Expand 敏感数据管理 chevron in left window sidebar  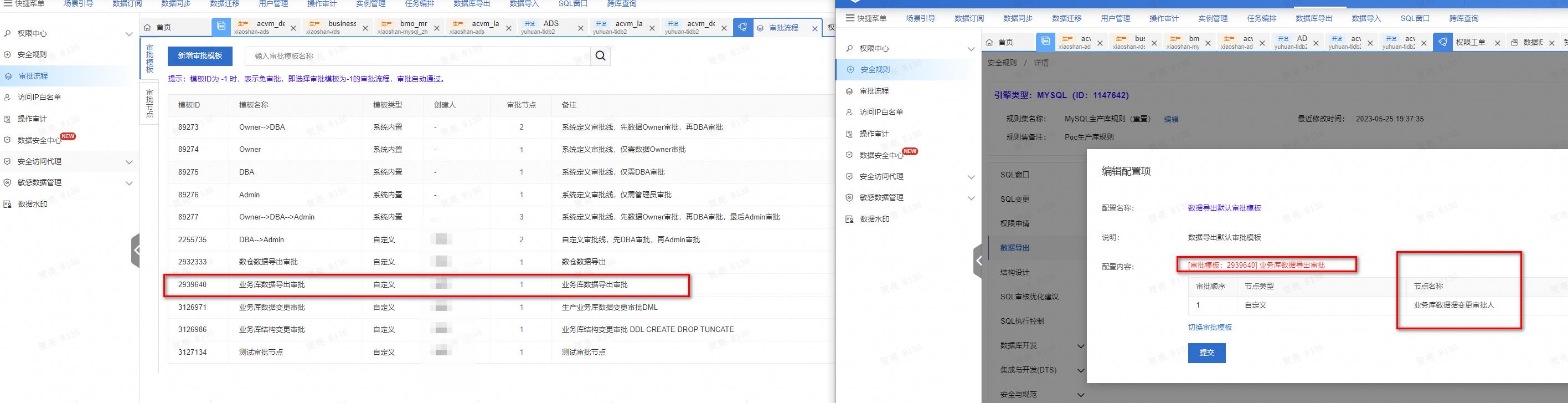point(129,183)
